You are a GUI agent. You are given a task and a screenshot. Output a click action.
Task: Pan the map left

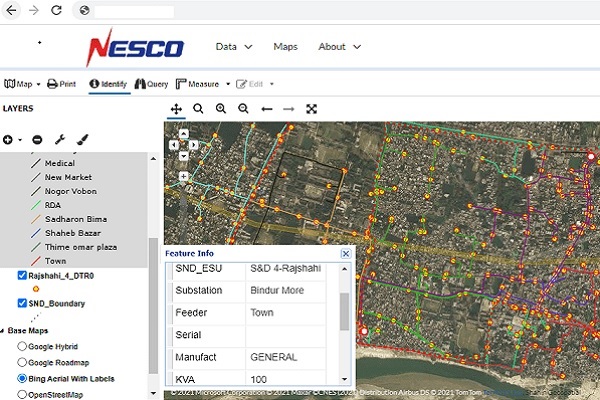pyautogui.click(x=174, y=145)
